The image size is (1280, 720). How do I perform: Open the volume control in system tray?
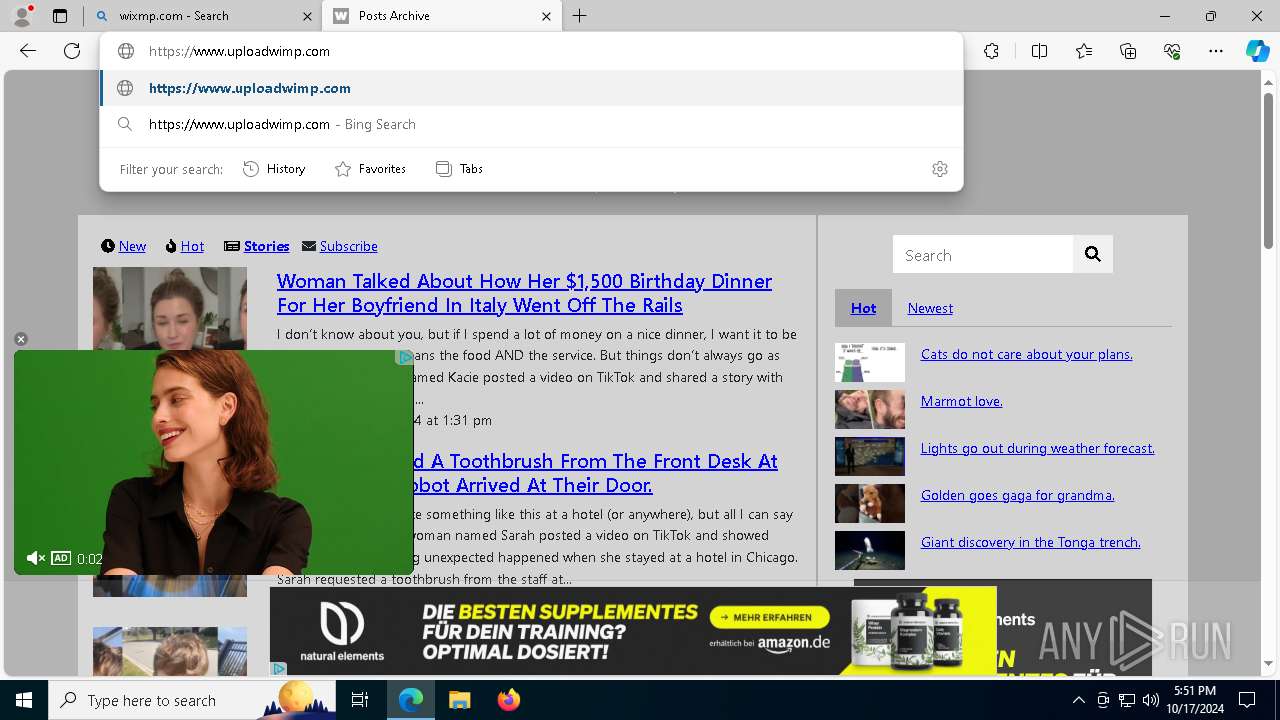(1151, 700)
